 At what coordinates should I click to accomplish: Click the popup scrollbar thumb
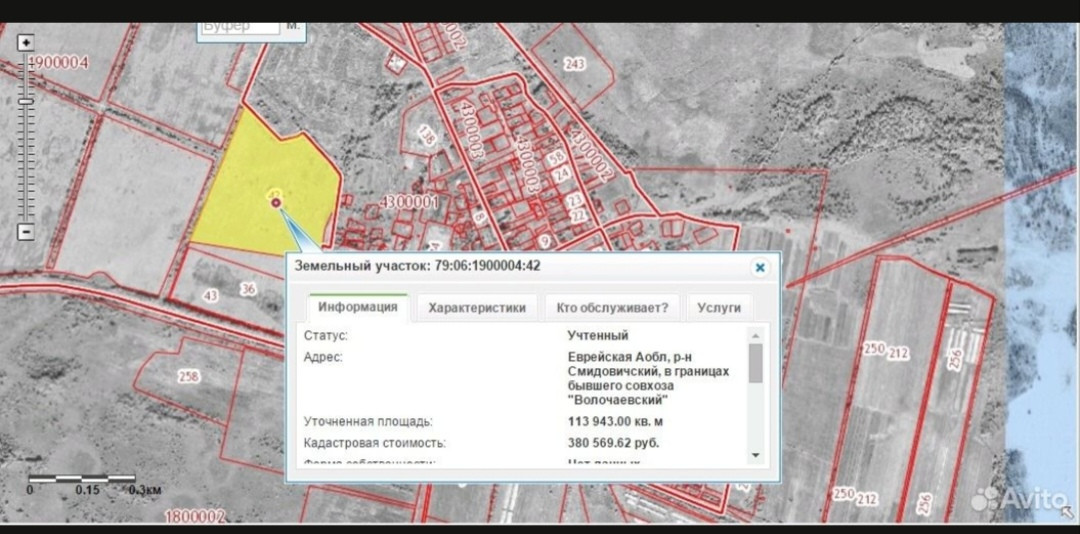[x=755, y=363]
